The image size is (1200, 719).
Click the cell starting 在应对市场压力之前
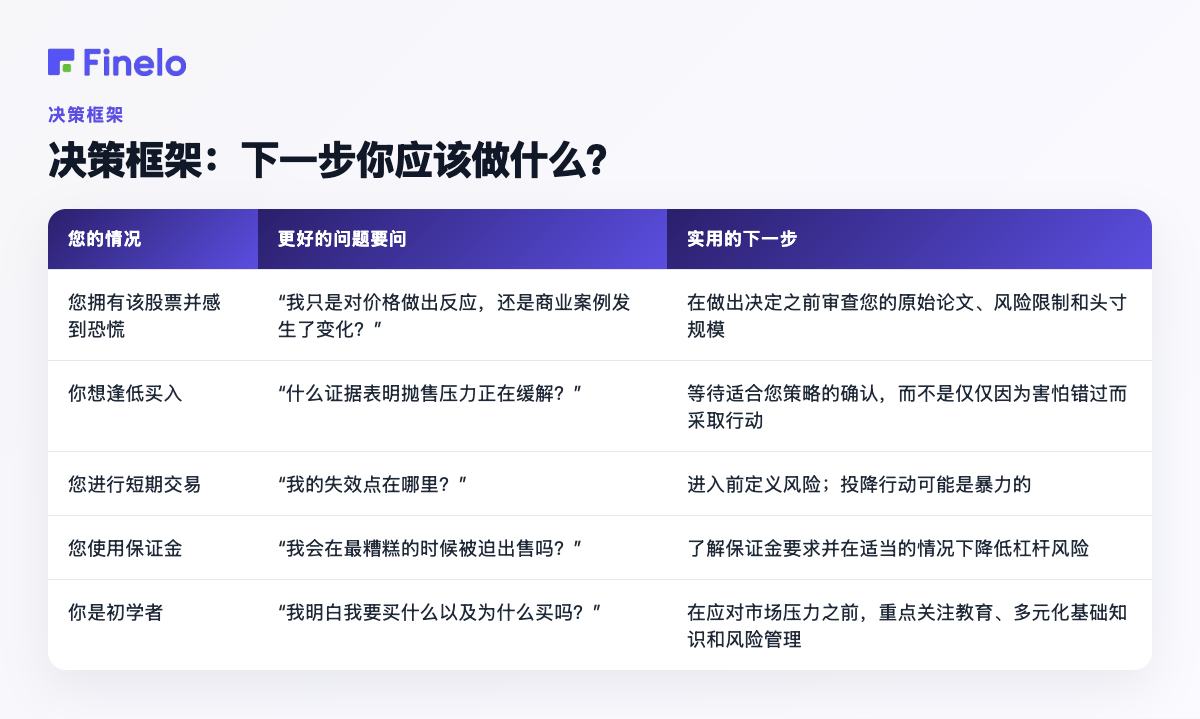[x=907, y=625]
